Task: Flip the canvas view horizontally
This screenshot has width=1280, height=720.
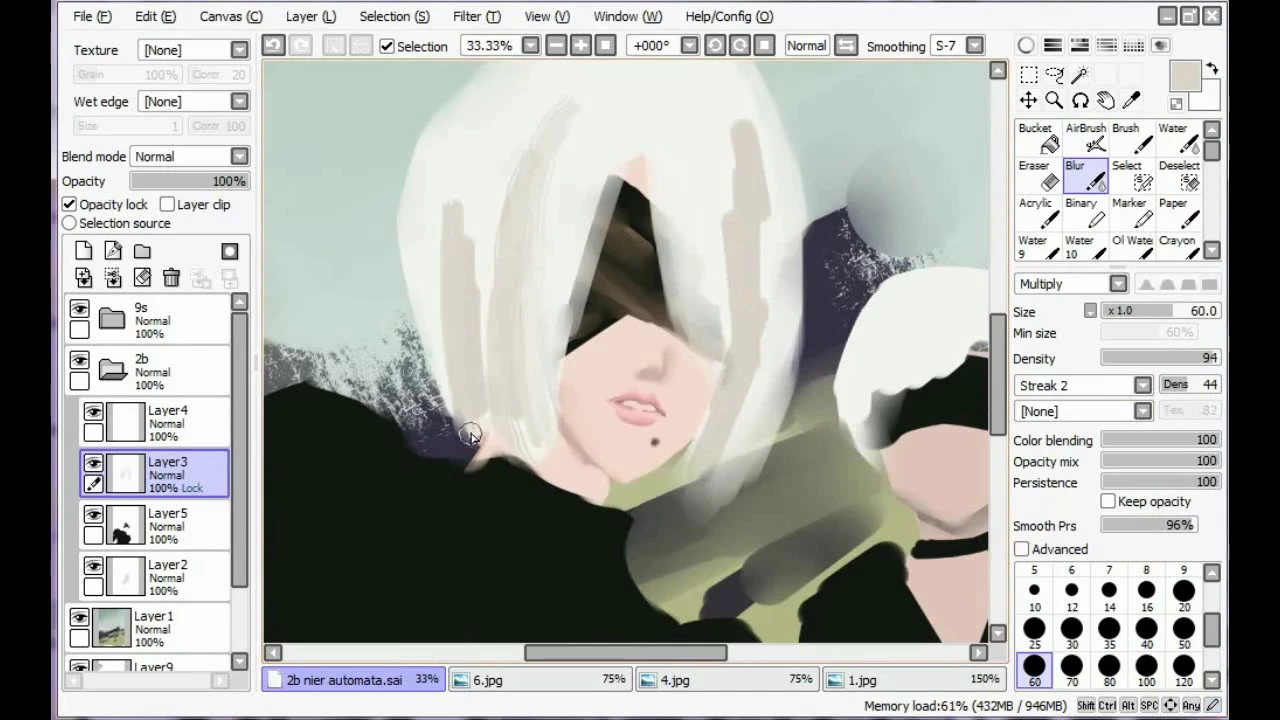Action: tap(846, 45)
